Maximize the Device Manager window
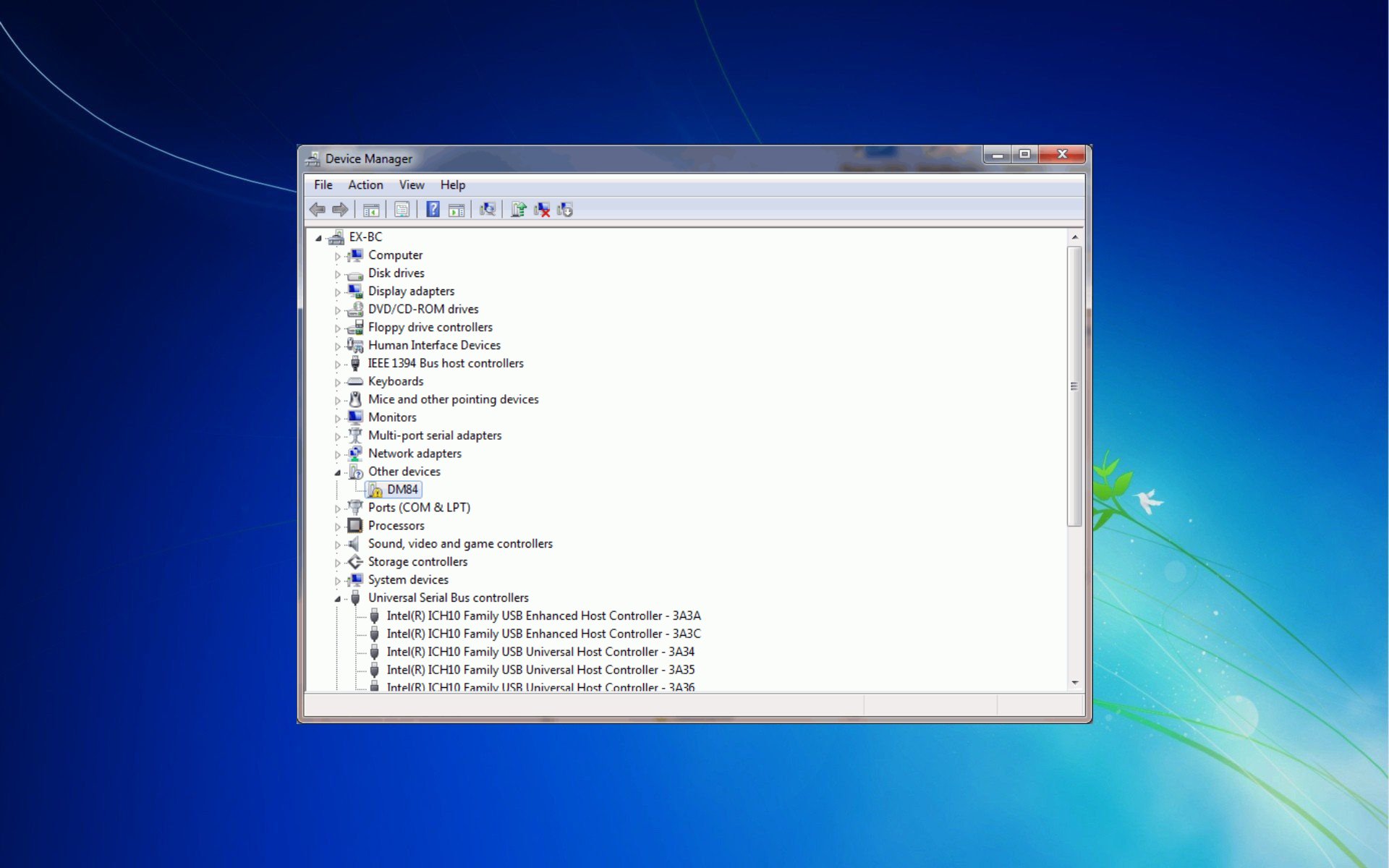Image resolution: width=1389 pixels, height=868 pixels. point(1024,155)
